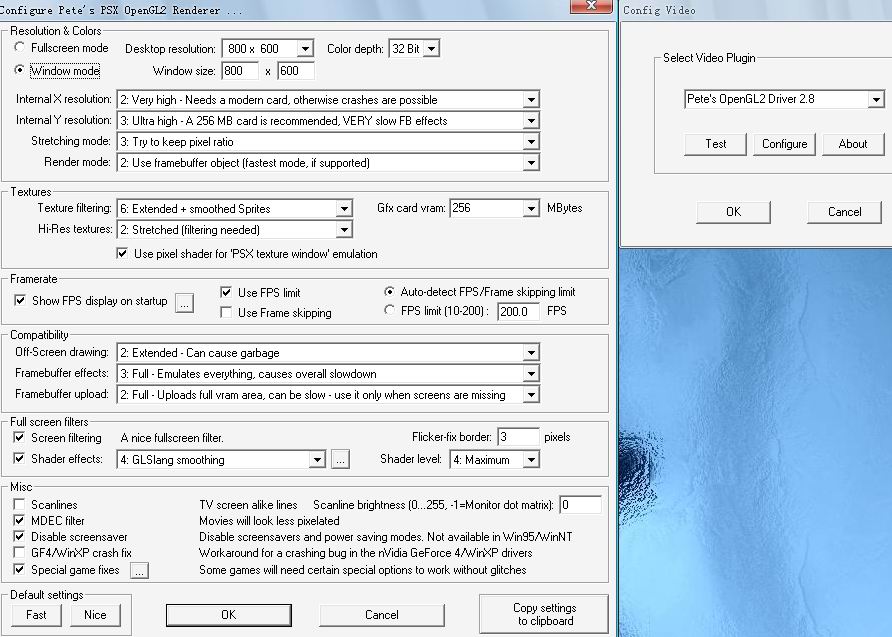Click Flicker-fix border pixels field
This screenshot has height=637, width=892.
[x=518, y=437]
